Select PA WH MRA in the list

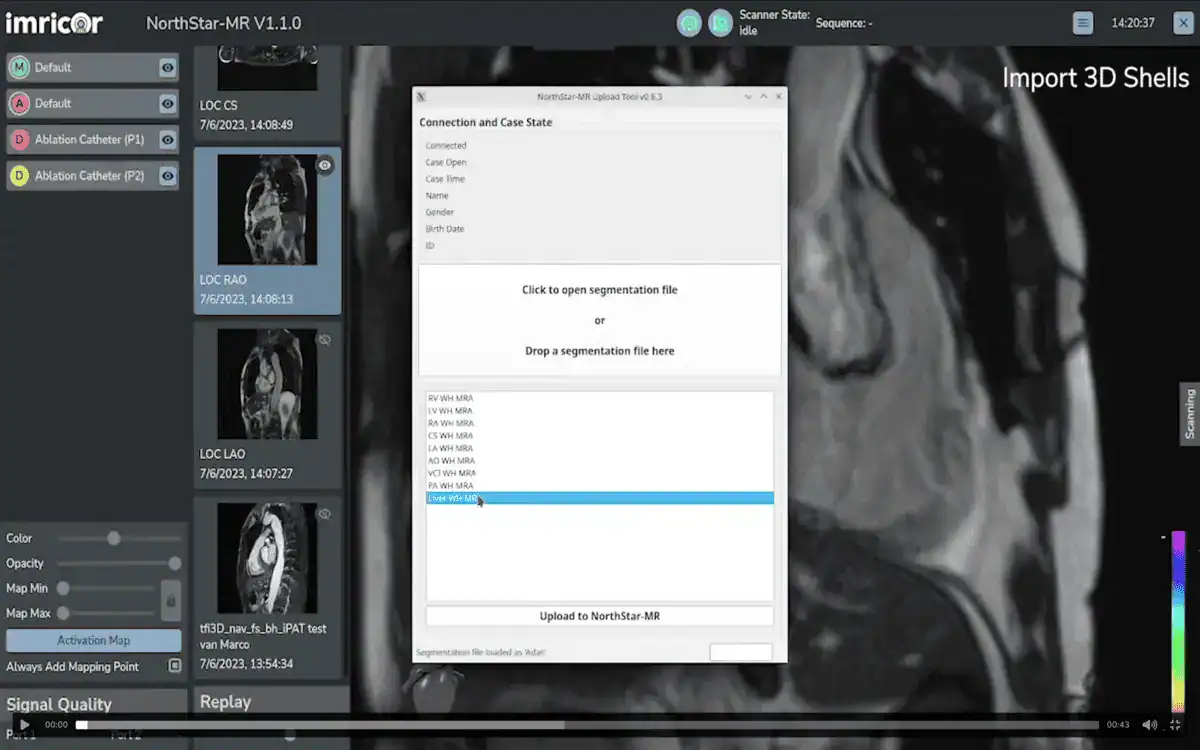point(600,485)
